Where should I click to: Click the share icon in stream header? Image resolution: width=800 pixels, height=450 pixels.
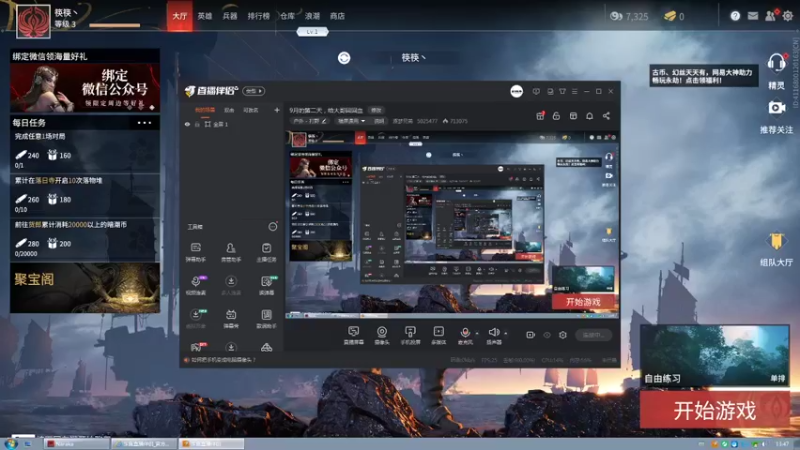point(606,116)
